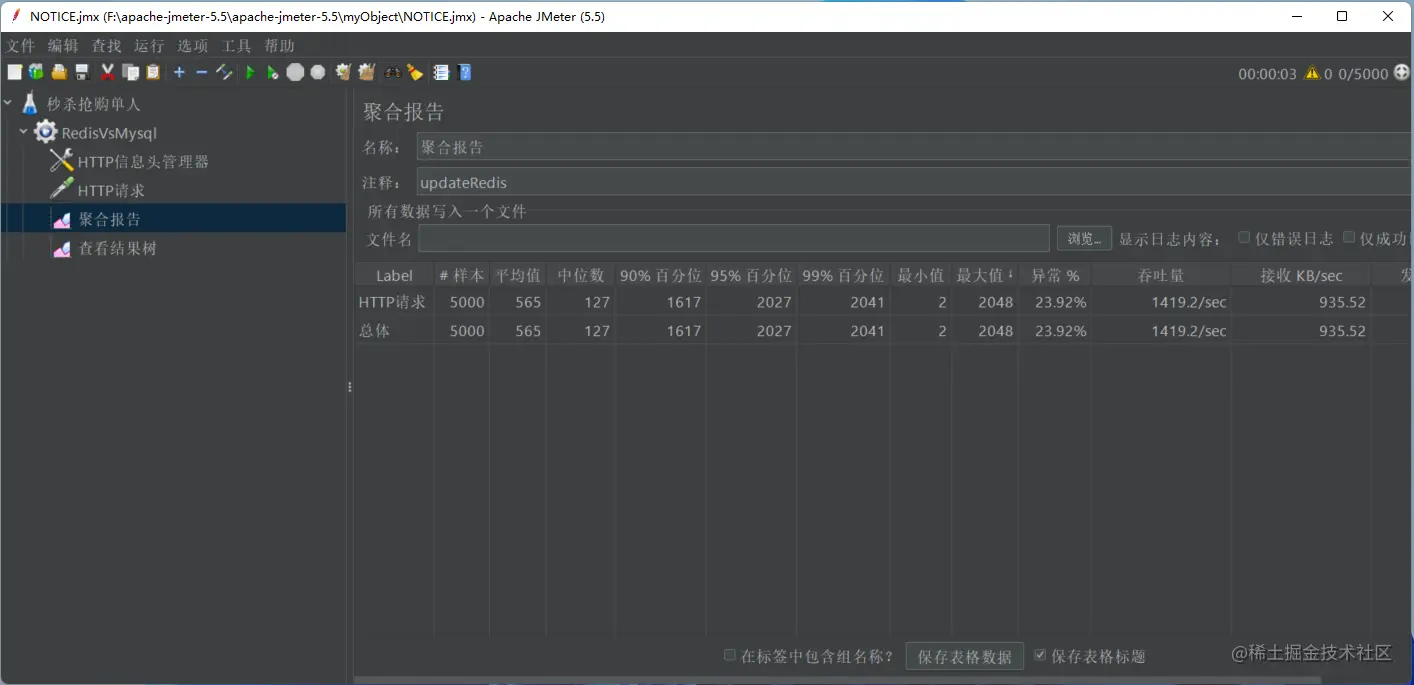This screenshot has height=685, width=1414.
Task: Select the HTTP请求 tree item
Action: click(x=111, y=190)
